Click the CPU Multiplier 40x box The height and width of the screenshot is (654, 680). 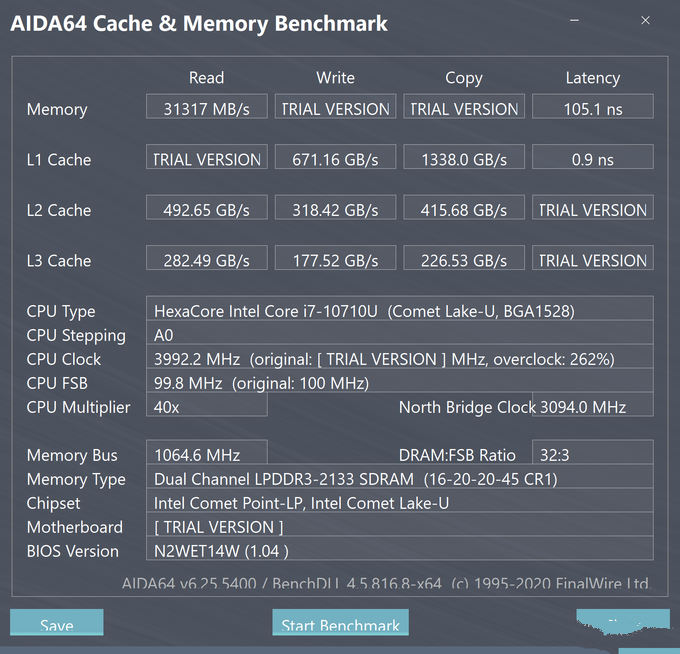[x=206, y=405]
